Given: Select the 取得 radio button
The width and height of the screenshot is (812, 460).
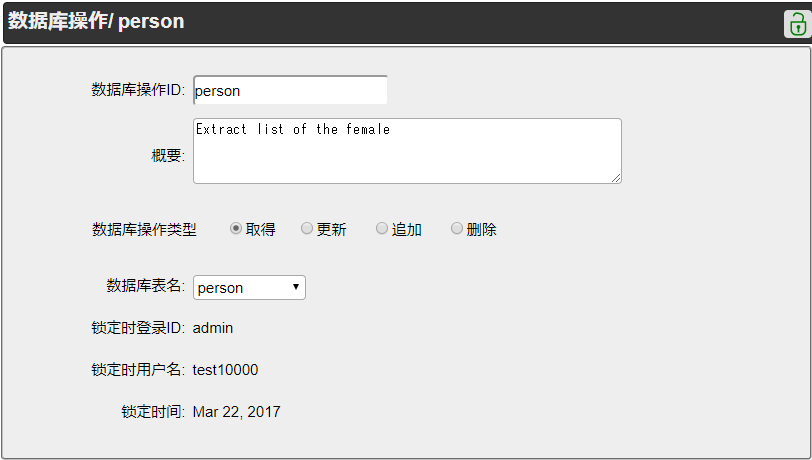Looking at the screenshot, I should coord(236,229).
